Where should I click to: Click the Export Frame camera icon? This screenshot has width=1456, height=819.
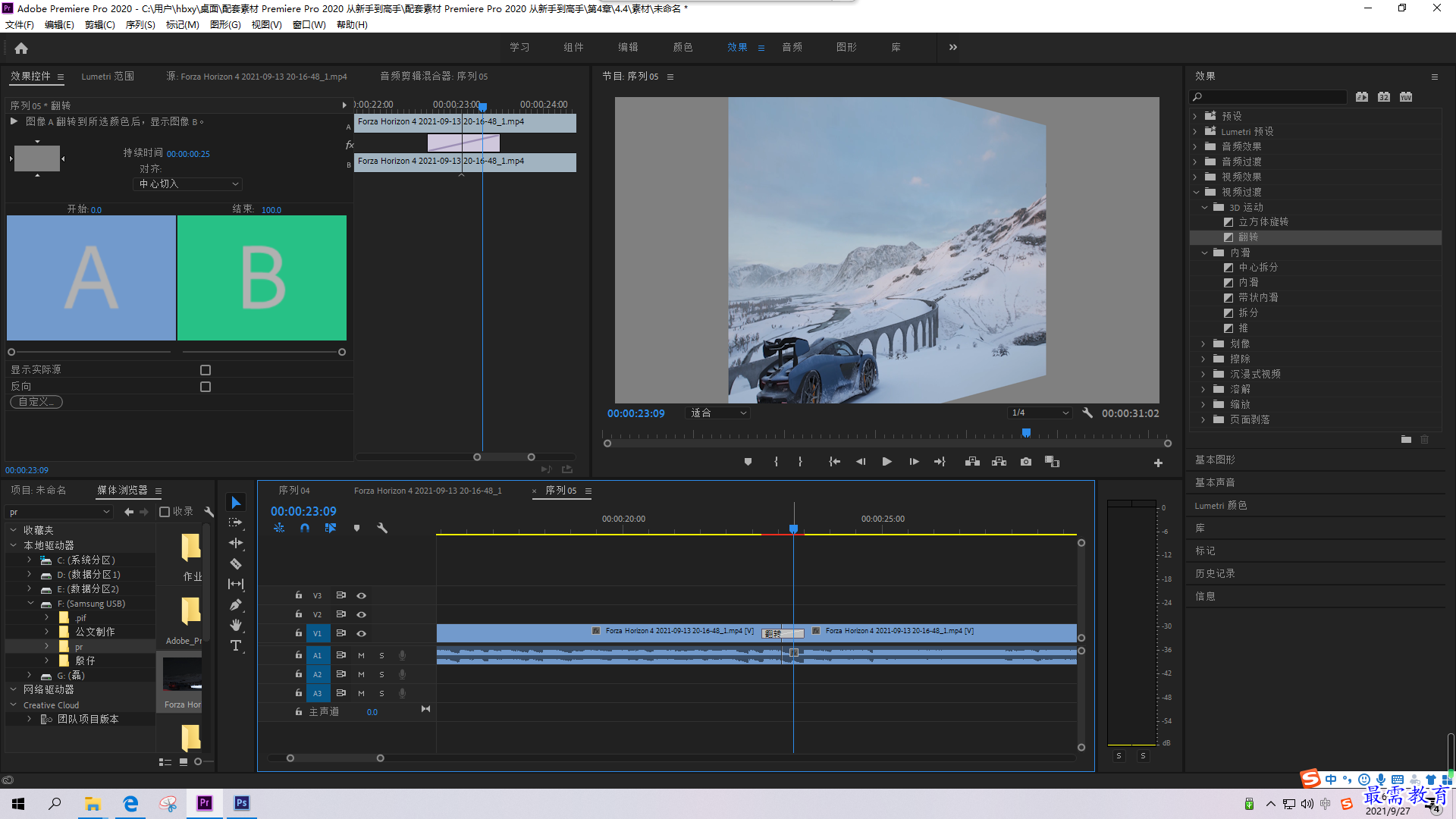1025,461
